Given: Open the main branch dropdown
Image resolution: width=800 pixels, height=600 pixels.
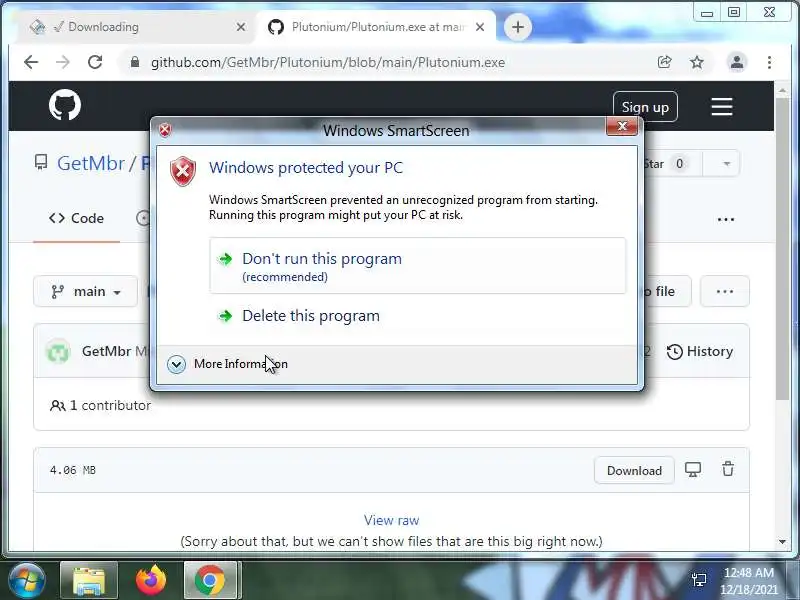Looking at the screenshot, I should [x=86, y=291].
